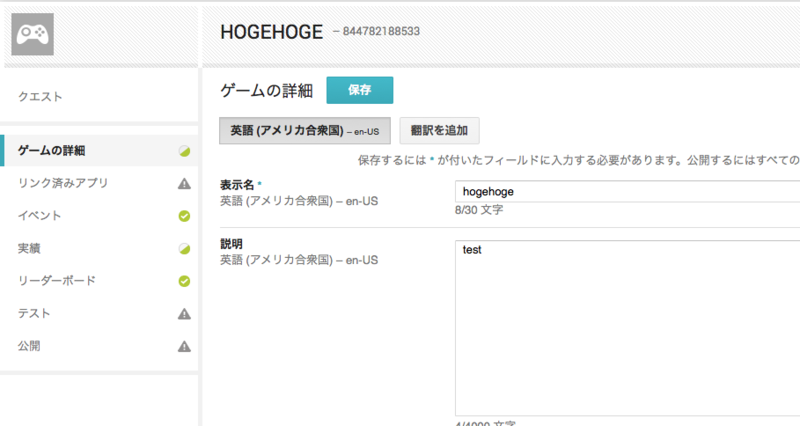Click the 表示名 field label
This screenshot has height=426, width=800.
tap(237, 185)
